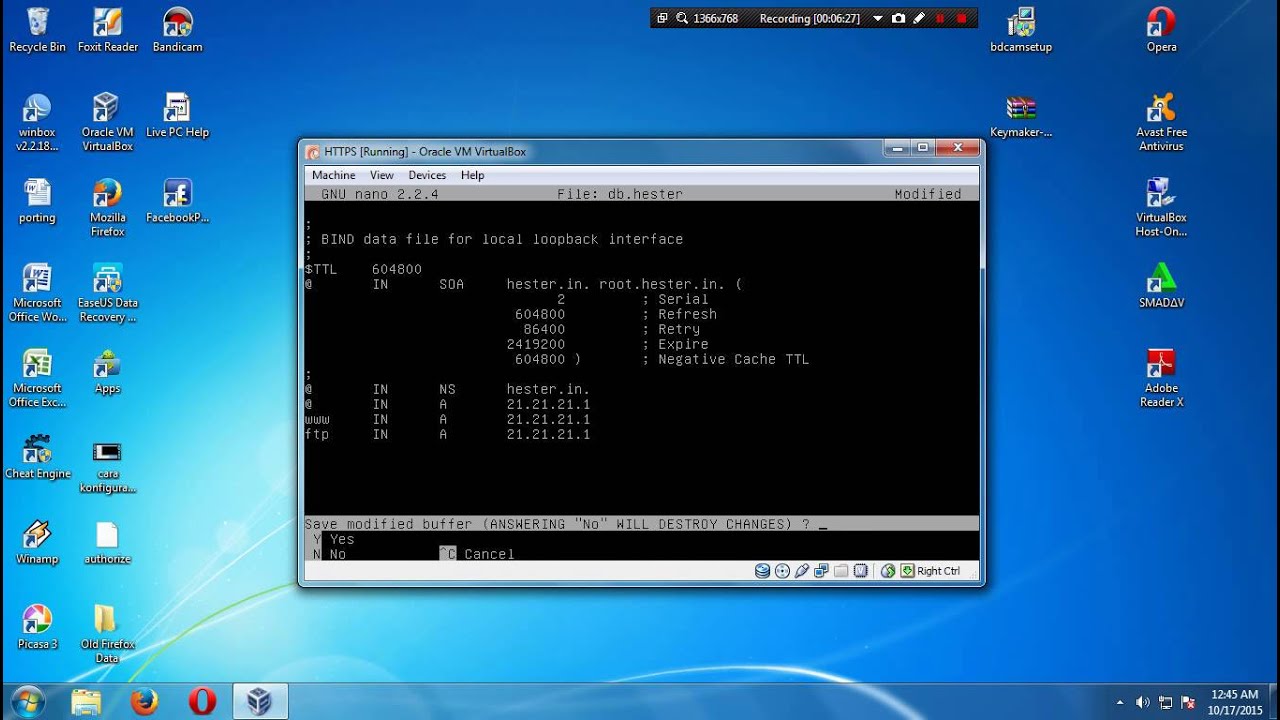Click the SMADAV desktop icon
This screenshot has height=720, width=1280.
coord(1161,286)
